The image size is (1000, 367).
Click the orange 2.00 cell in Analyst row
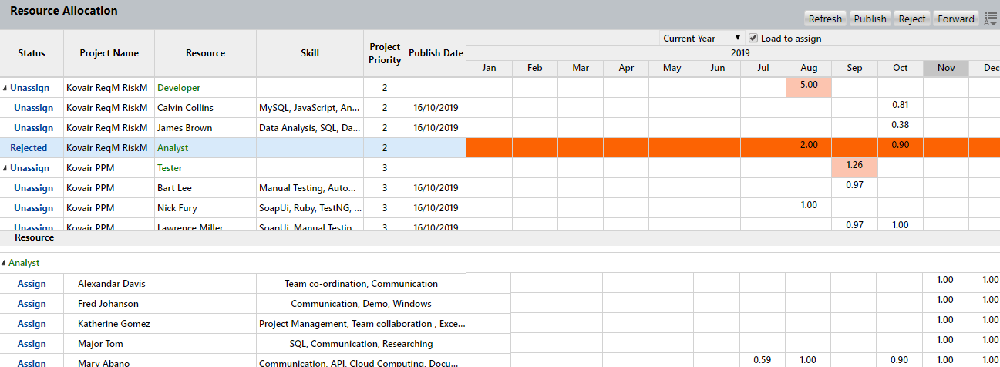(808, 147)
